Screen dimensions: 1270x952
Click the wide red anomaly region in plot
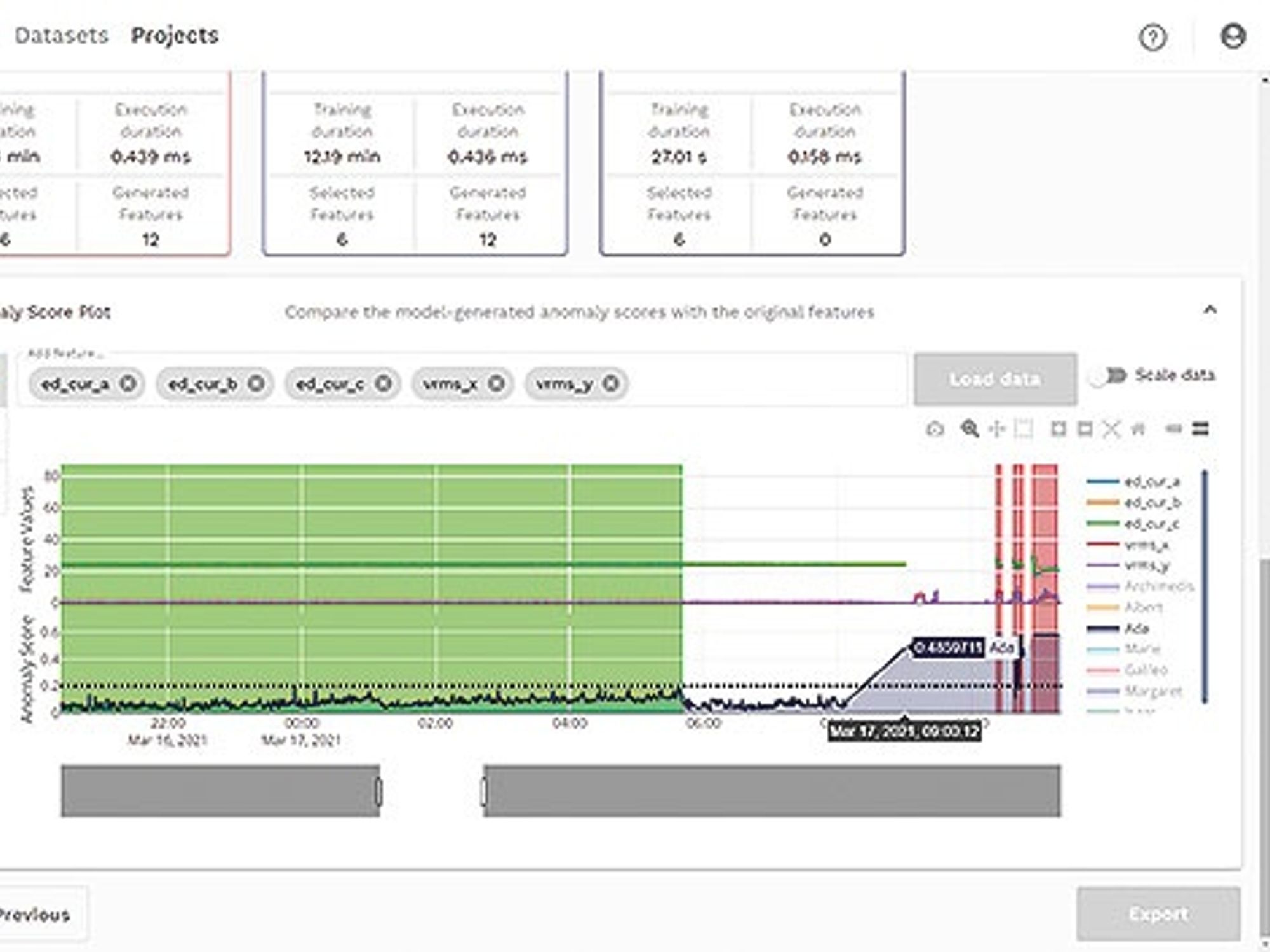1045,589
